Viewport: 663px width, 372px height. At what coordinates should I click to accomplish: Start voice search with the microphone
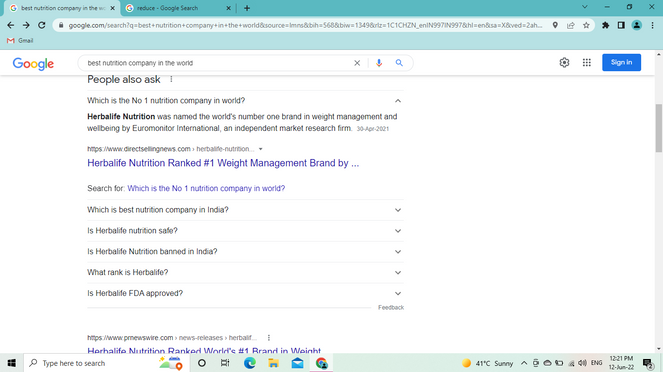[x=379, y=63]
